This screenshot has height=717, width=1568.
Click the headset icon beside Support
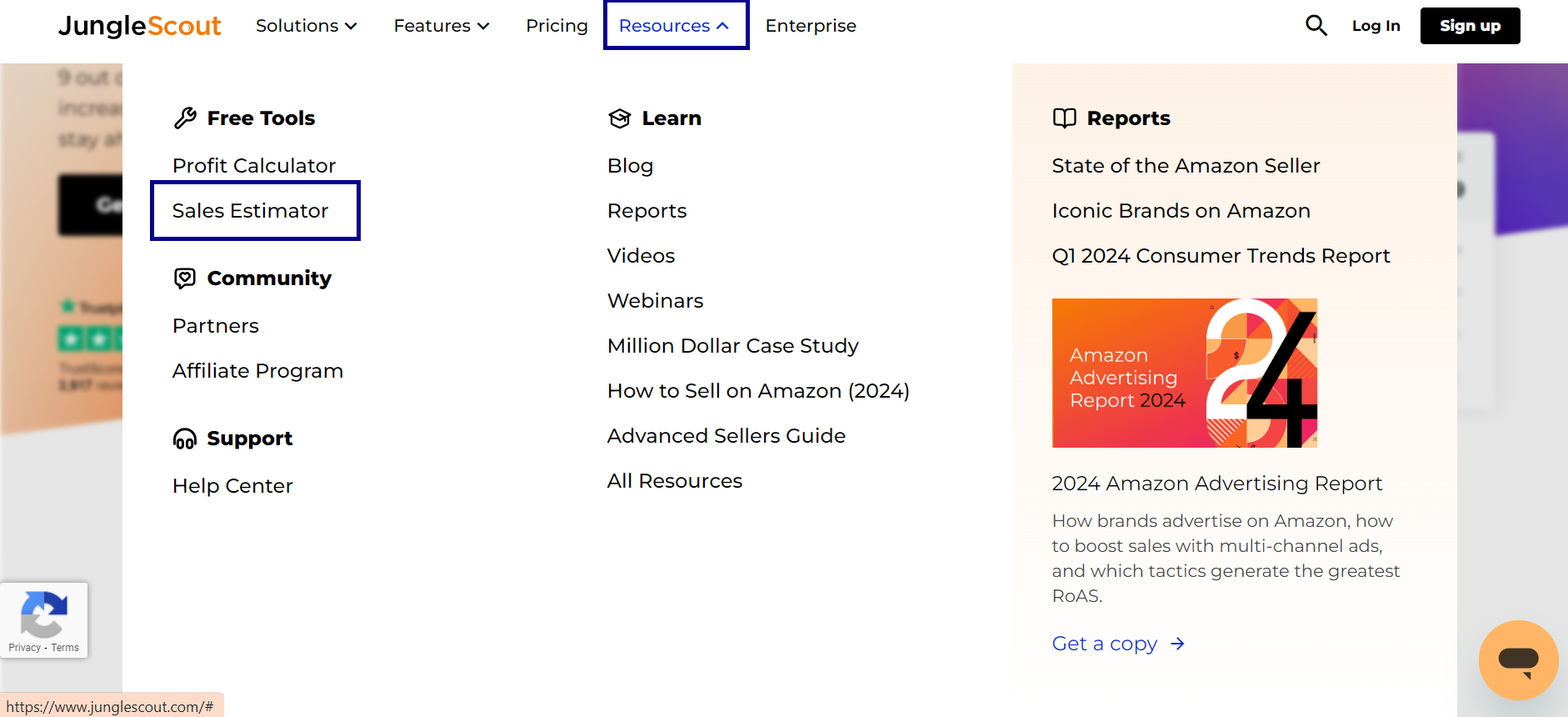(x=185, y=439)
